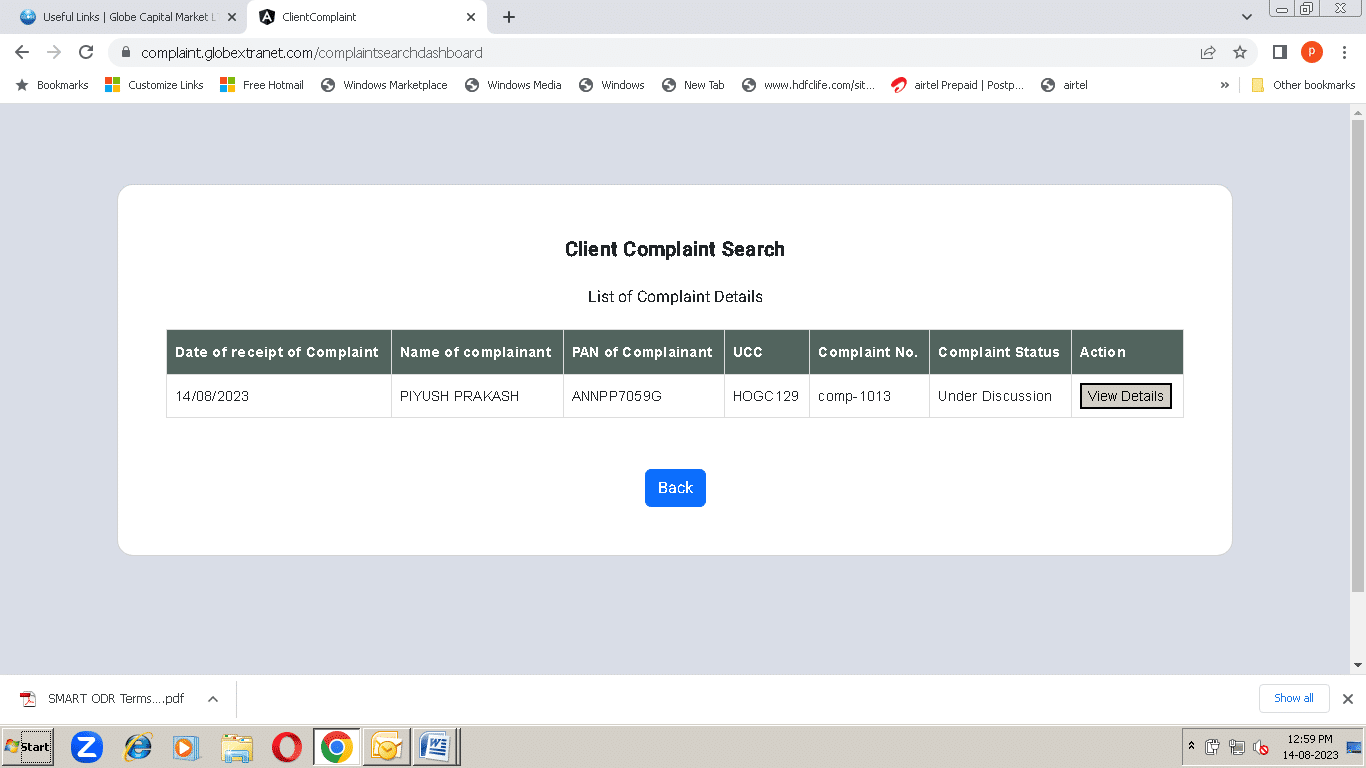Open Opera browser from taskbar
The height and width of the screenshot is (768, 1366).
point(286,747)
